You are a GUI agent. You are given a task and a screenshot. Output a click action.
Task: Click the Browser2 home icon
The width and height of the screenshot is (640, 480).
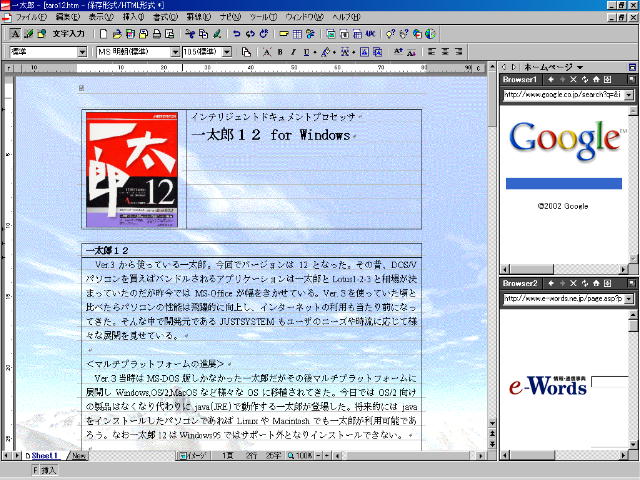[596, 283]
